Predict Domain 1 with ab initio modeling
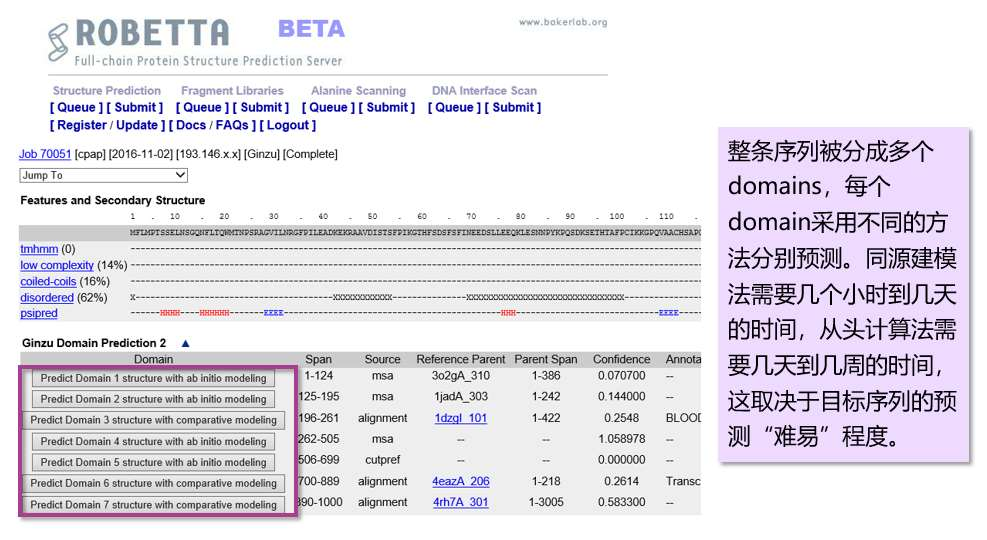Image resolution: width=987 pixels, height=540 pixels. click(154, 378)
